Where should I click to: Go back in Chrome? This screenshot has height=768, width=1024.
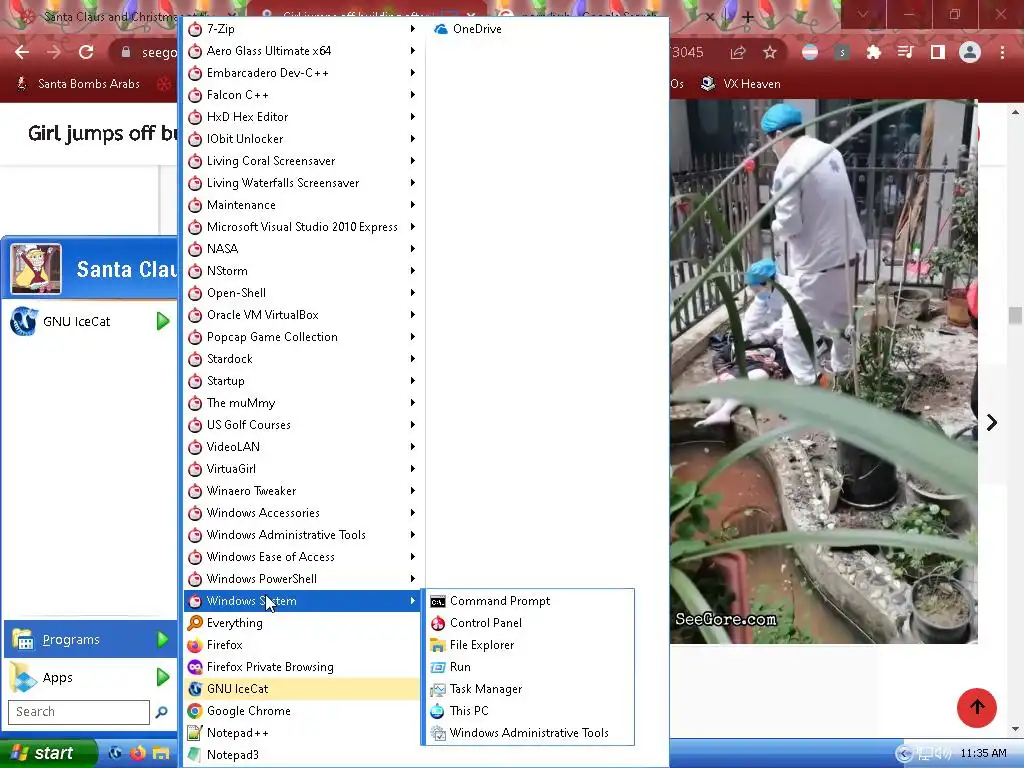coord(22,52)
